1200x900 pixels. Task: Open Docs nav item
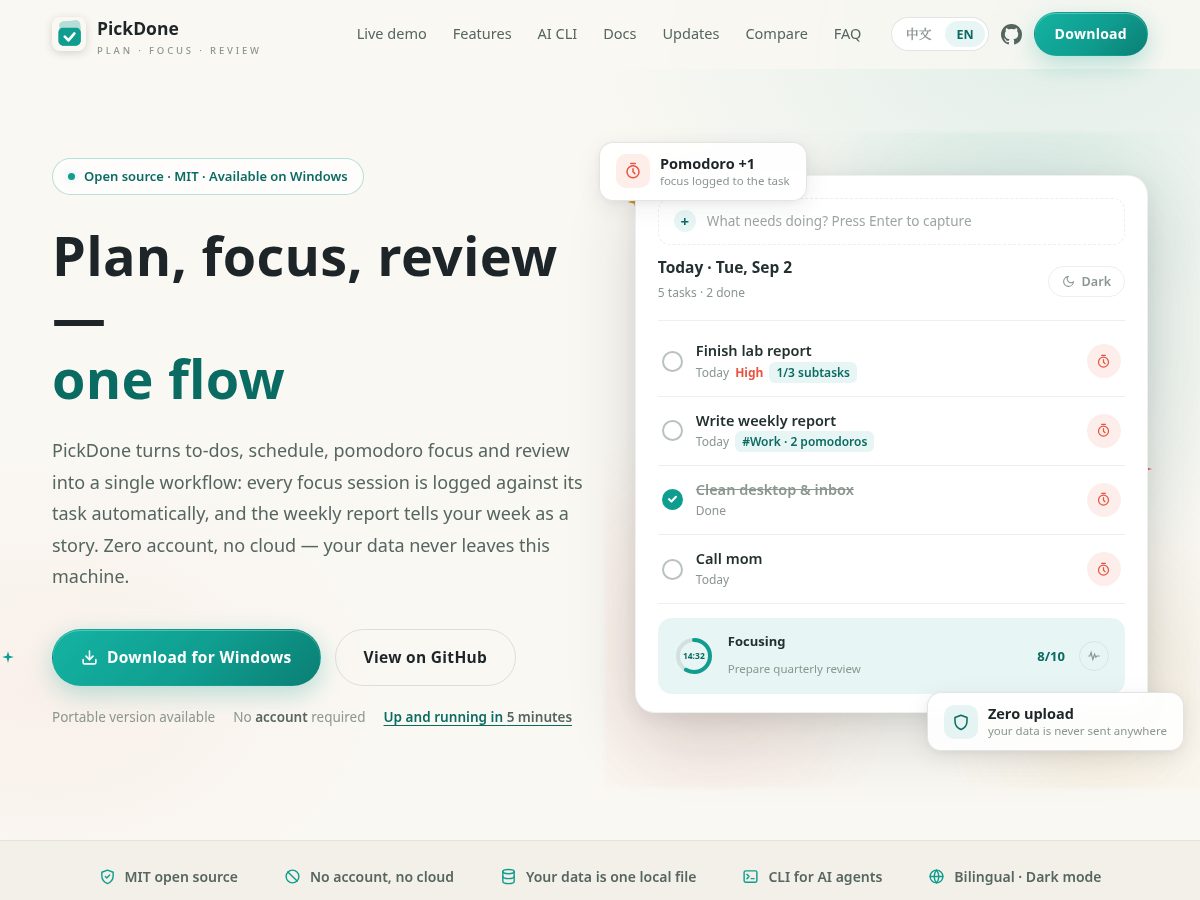point(620,34)
